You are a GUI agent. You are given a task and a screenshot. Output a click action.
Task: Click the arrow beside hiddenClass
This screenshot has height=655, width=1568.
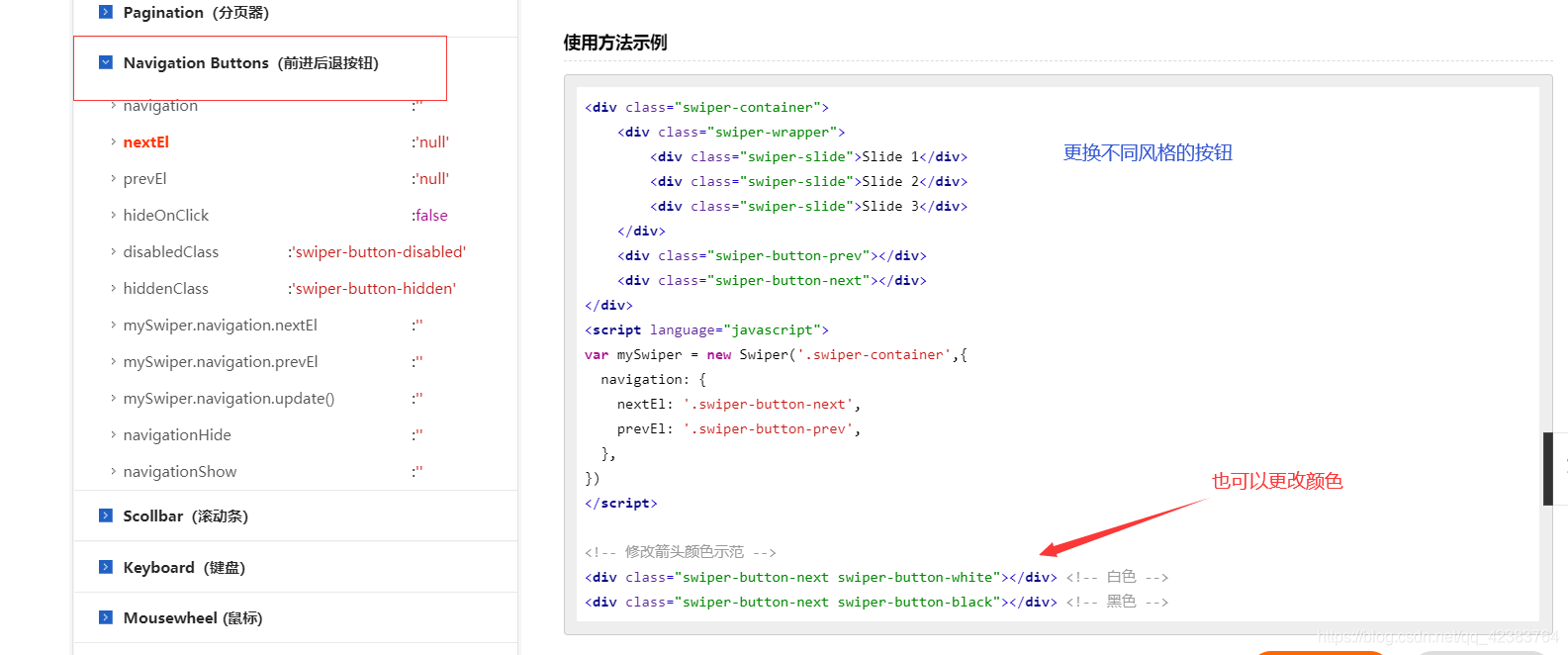point(113,288)
